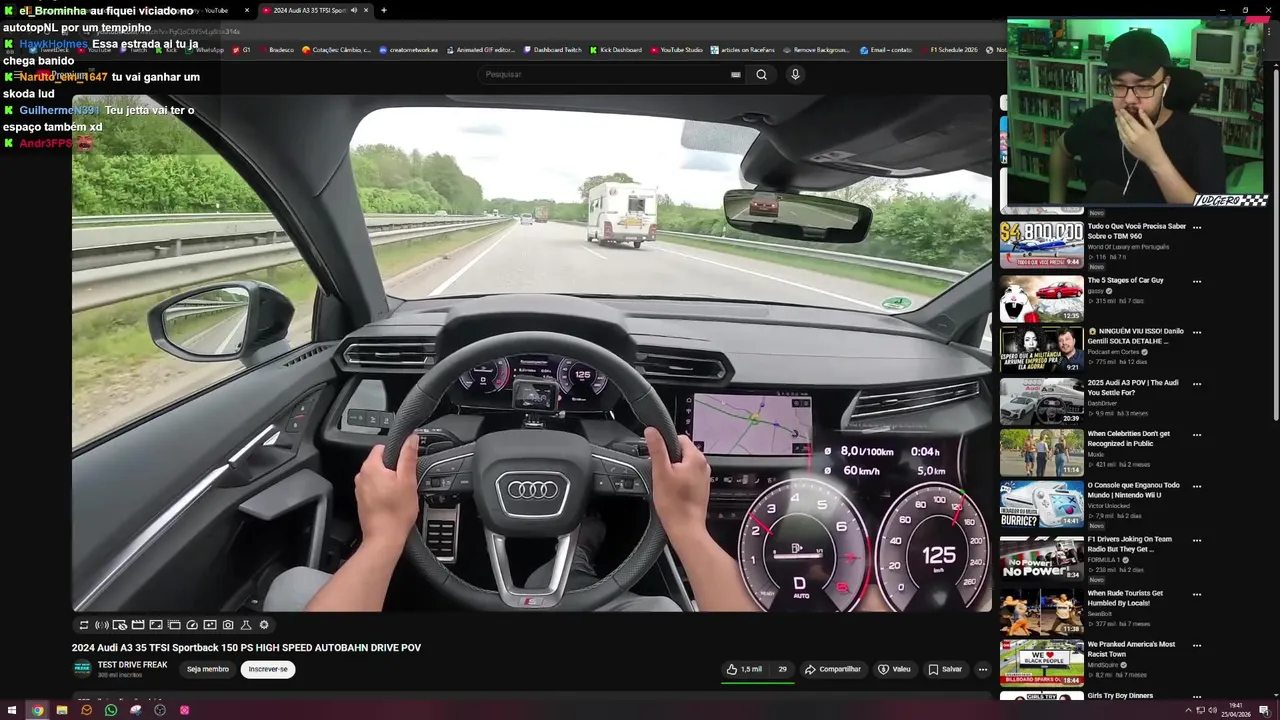Open extension settings gear under video
Screen dimensions: 1280x720
coord(264,625)
